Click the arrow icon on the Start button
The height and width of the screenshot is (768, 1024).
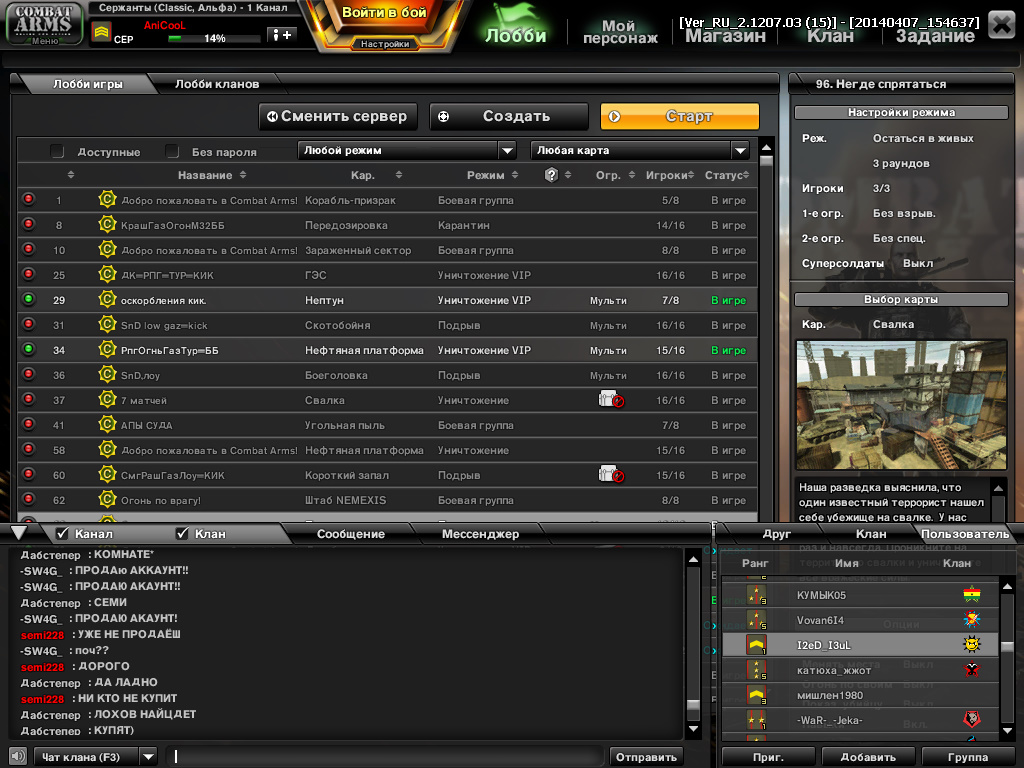(614, 116)
